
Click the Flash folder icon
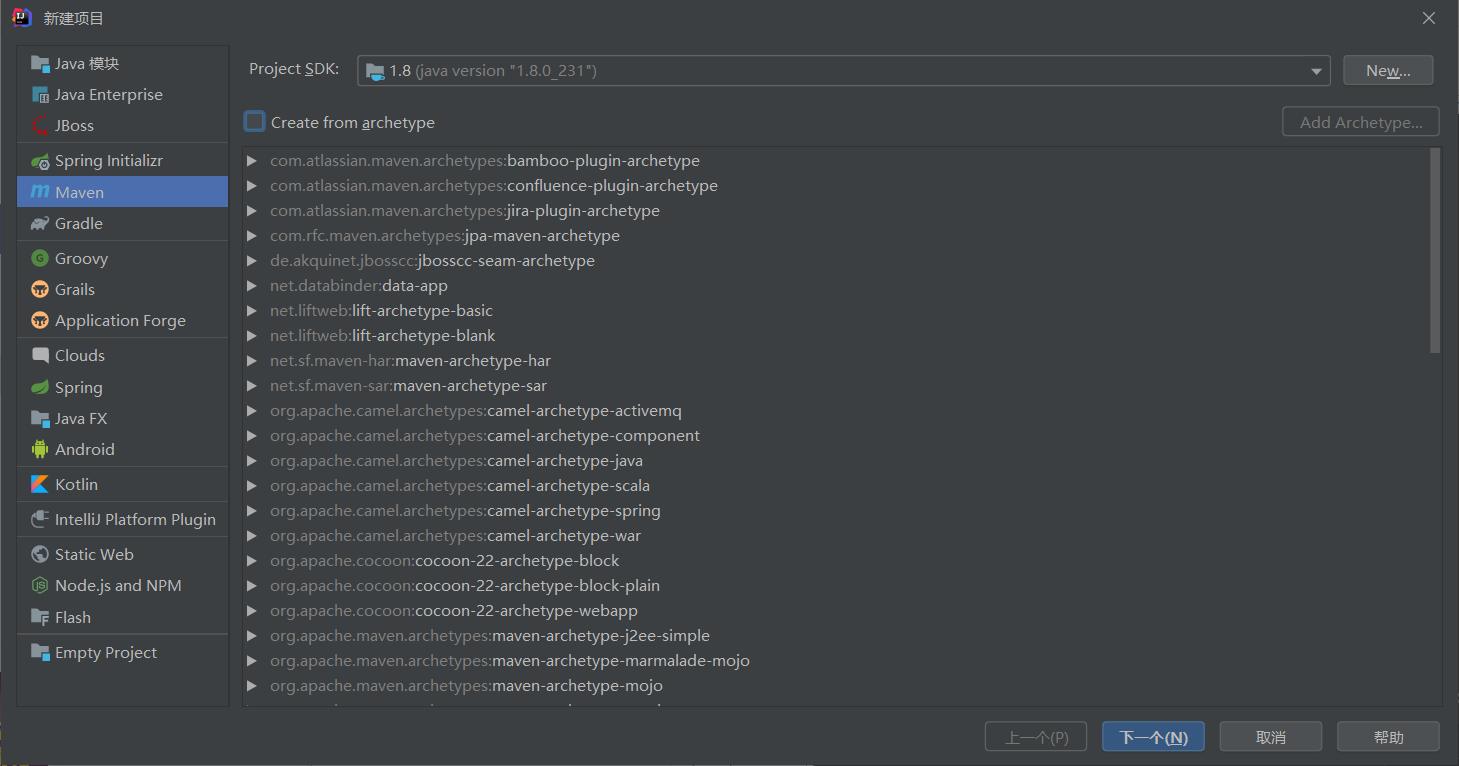40,618
